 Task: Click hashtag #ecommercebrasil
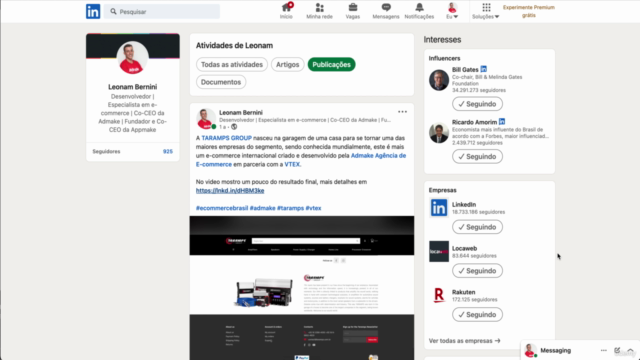pyautogui.click(x=222, y=208)
